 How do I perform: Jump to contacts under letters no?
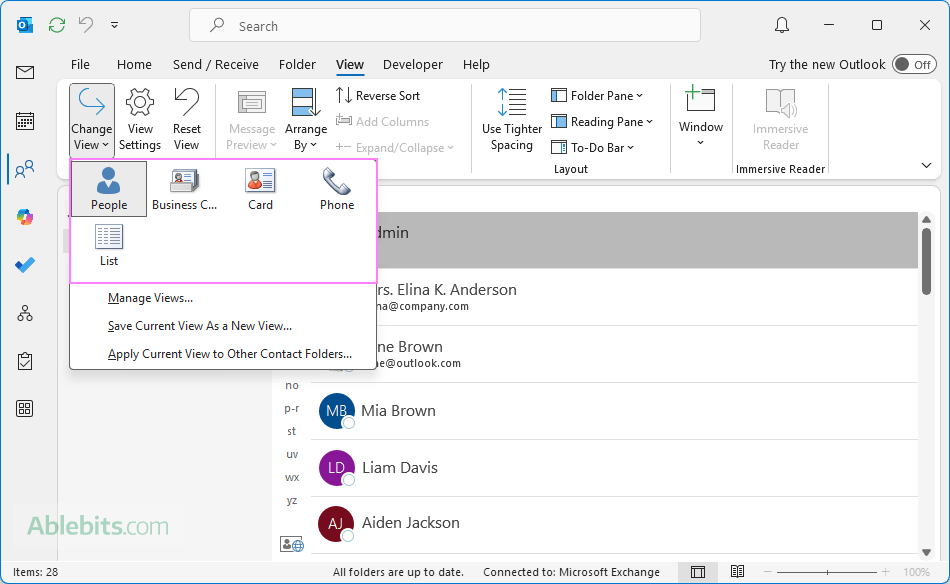point(292,385)
